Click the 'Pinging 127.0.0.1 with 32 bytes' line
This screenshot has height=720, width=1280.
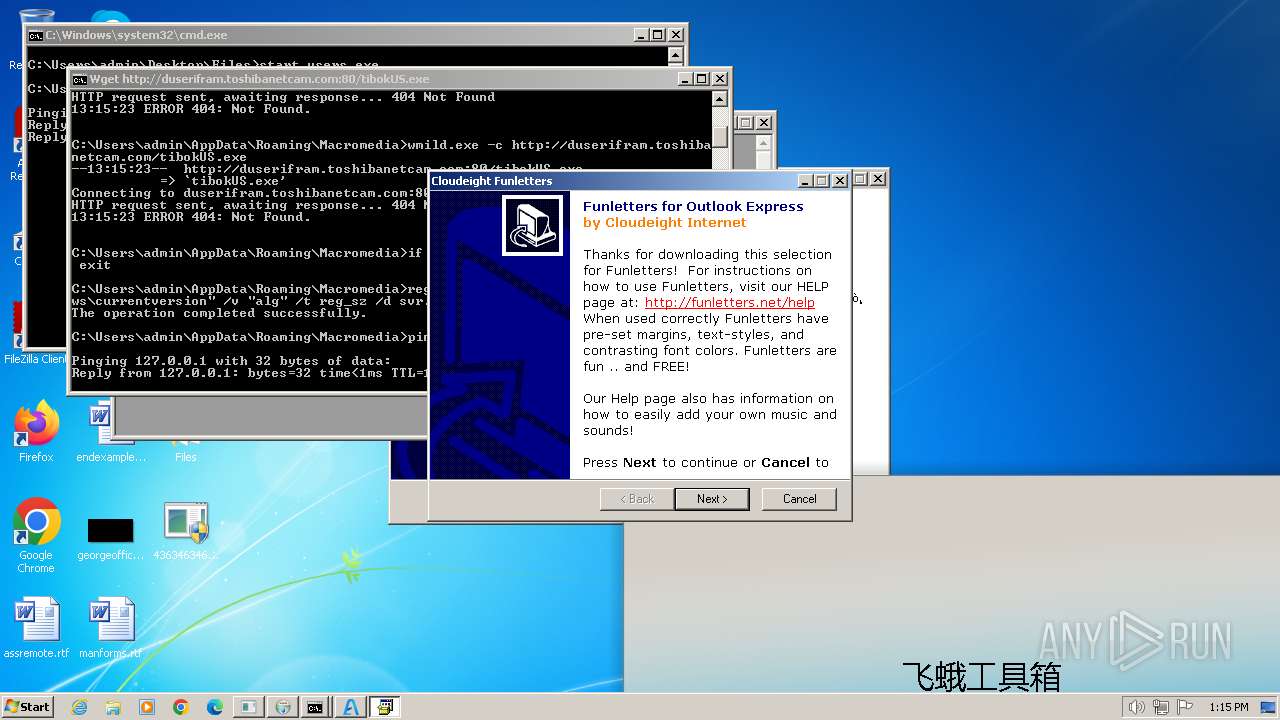click(231, 361)
